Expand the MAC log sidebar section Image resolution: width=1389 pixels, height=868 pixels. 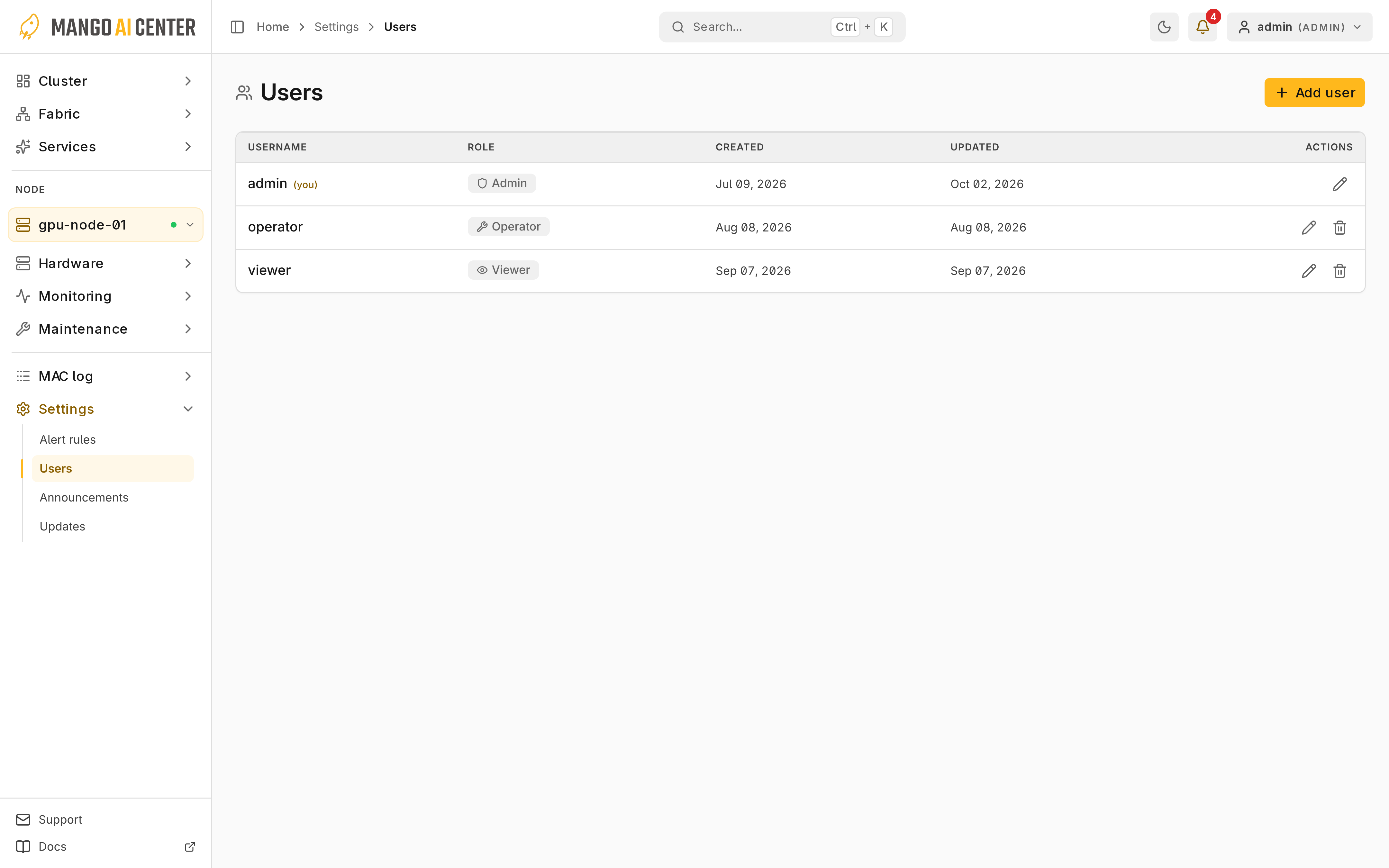[105, 376]
